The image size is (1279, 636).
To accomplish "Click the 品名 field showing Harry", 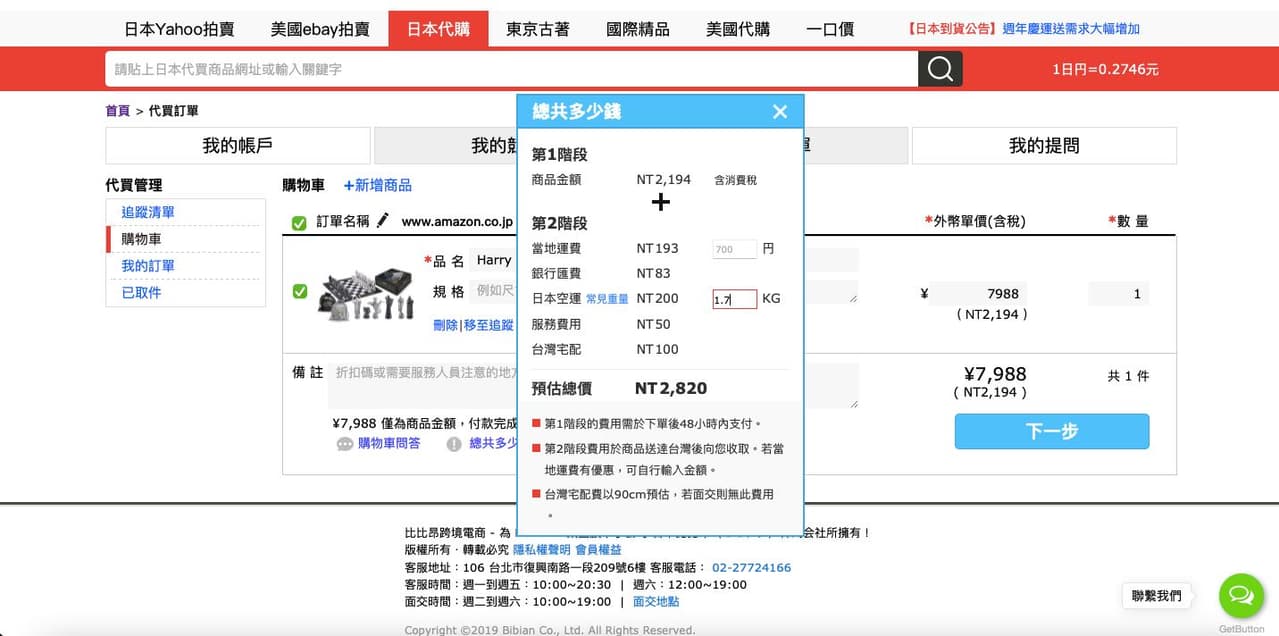I will [x=492, y=260].
